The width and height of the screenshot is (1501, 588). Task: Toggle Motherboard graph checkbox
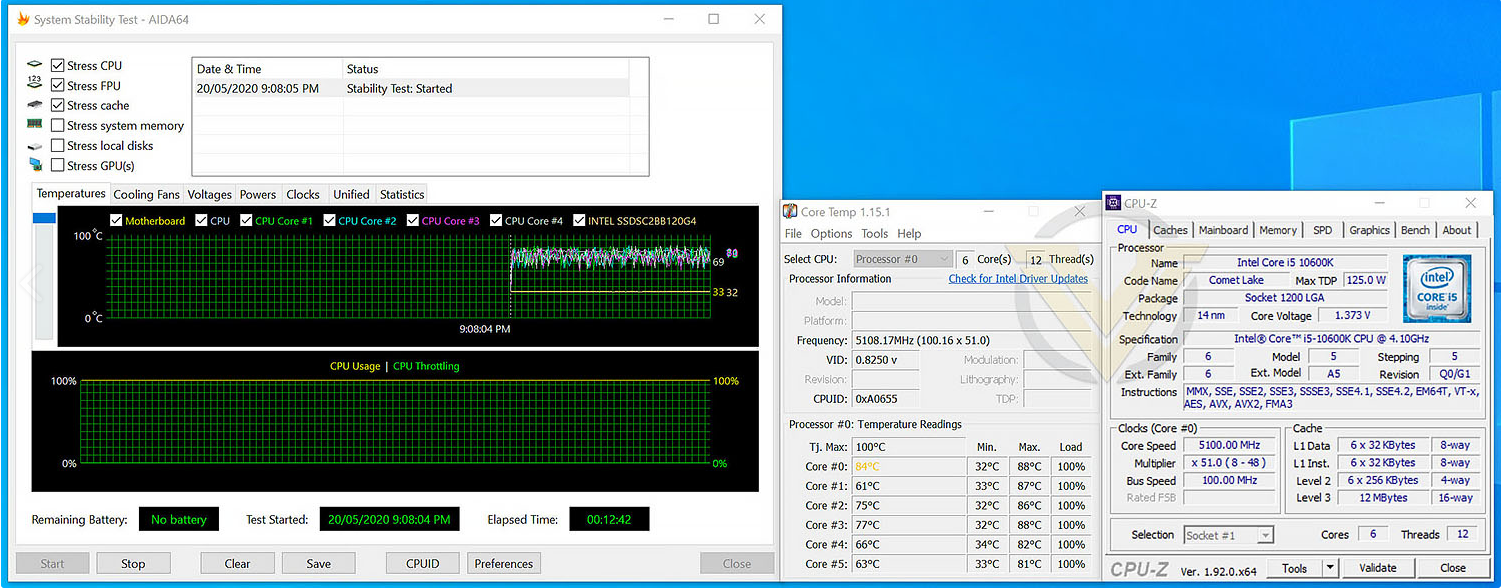point(116,220)
